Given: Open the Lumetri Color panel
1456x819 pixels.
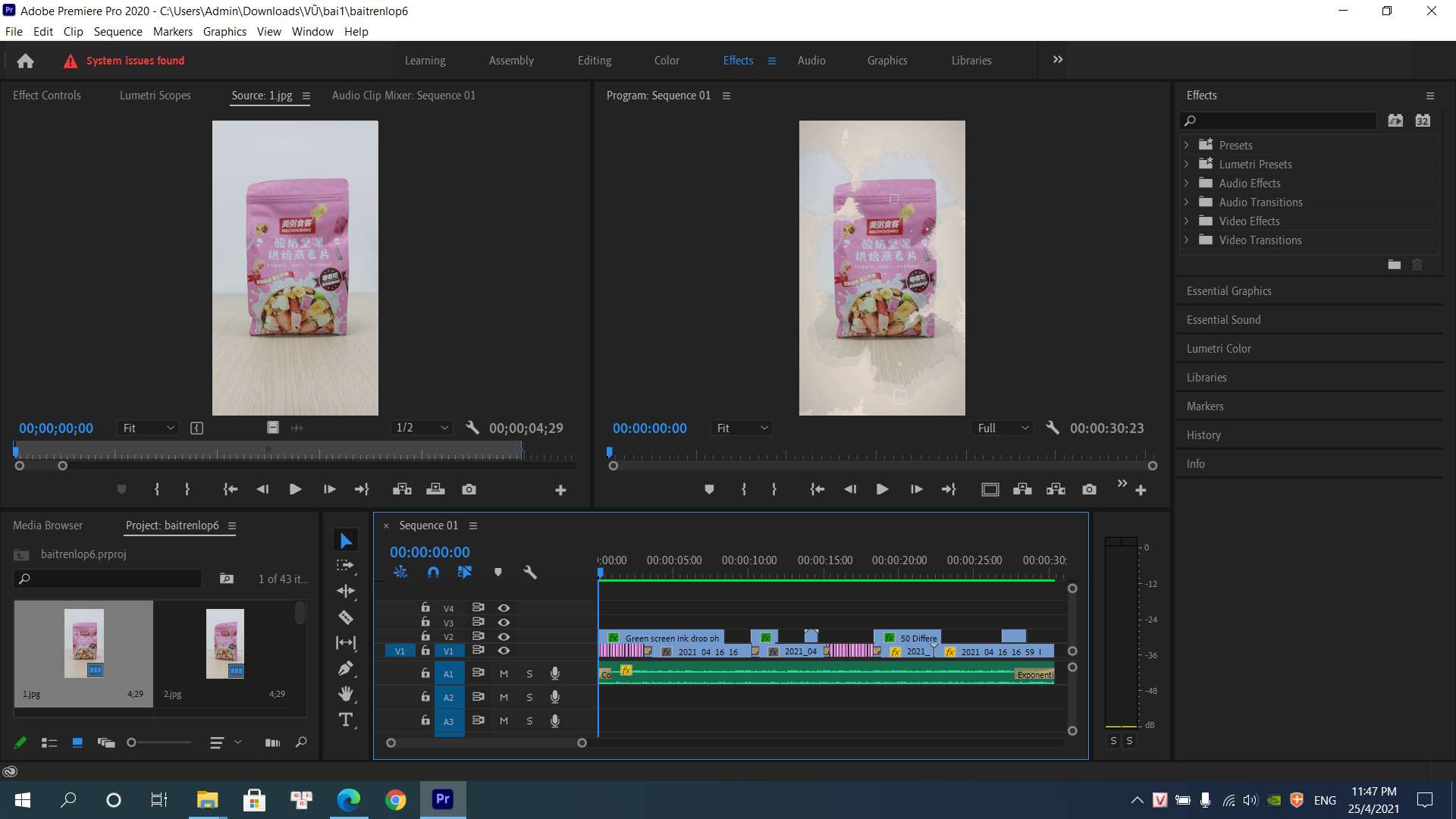Looking at the screenshot, I should (1219, 349).
